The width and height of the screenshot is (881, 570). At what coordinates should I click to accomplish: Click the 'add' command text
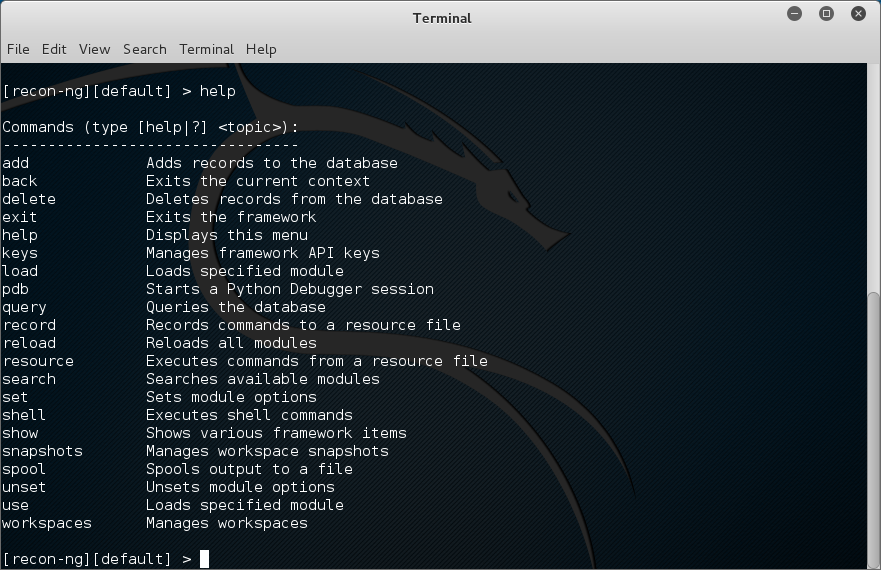click(16, 163)
